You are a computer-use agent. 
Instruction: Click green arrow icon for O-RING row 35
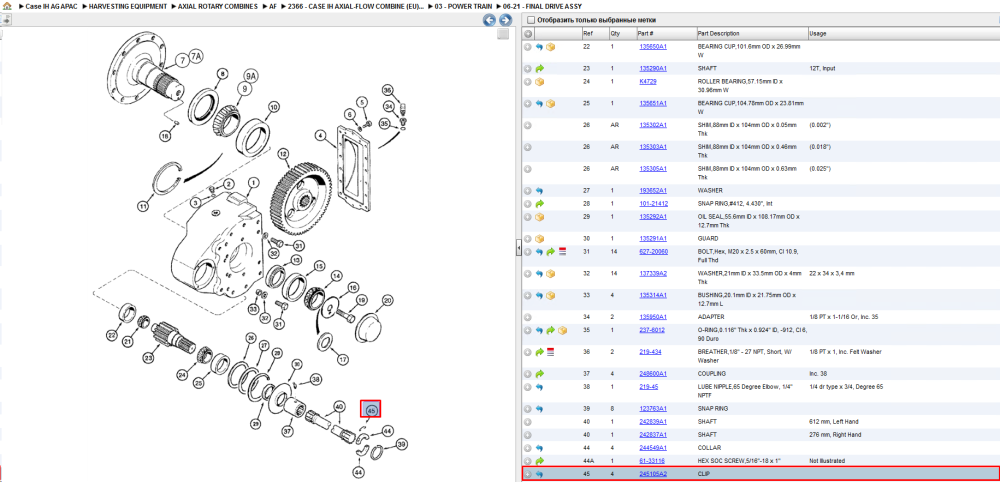[x=551, y=330]
